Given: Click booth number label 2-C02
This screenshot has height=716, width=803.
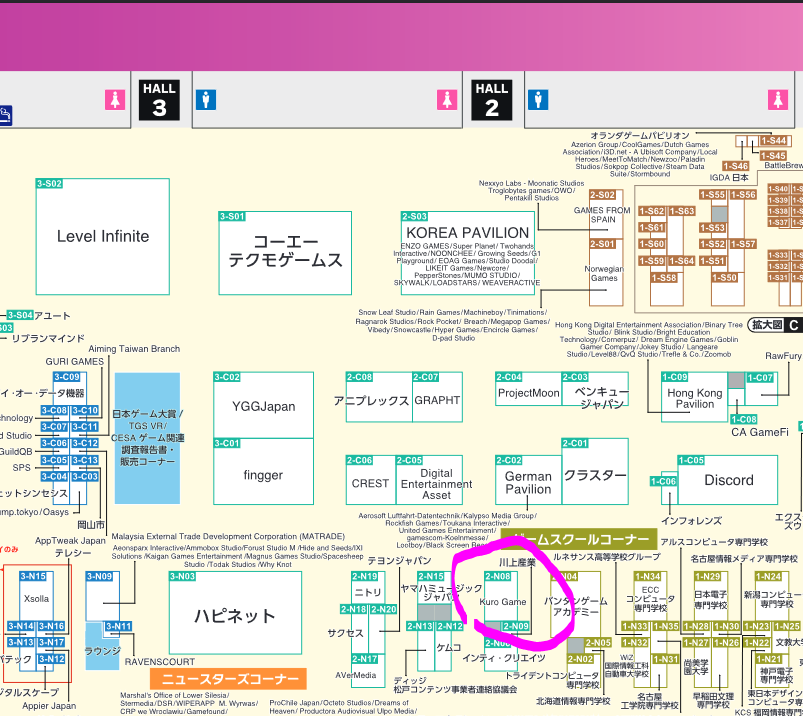Looking at the screenshot, I should 509,460.
